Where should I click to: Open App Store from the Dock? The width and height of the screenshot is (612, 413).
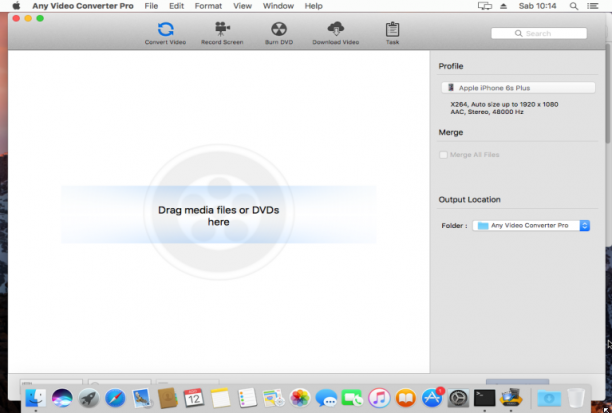coord(432,399)
